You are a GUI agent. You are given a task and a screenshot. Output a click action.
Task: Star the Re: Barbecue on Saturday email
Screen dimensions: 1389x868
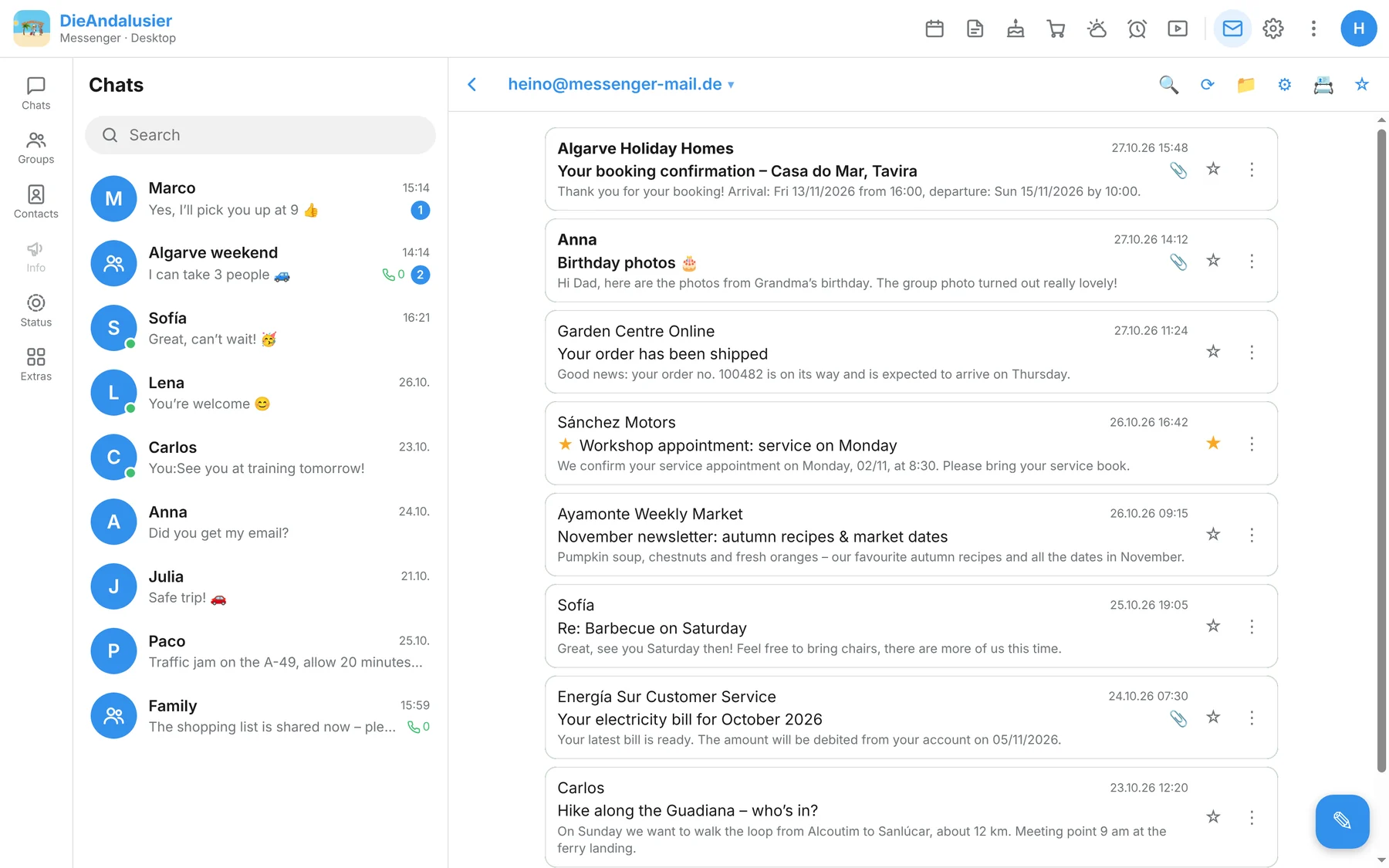click(1213, 626)
